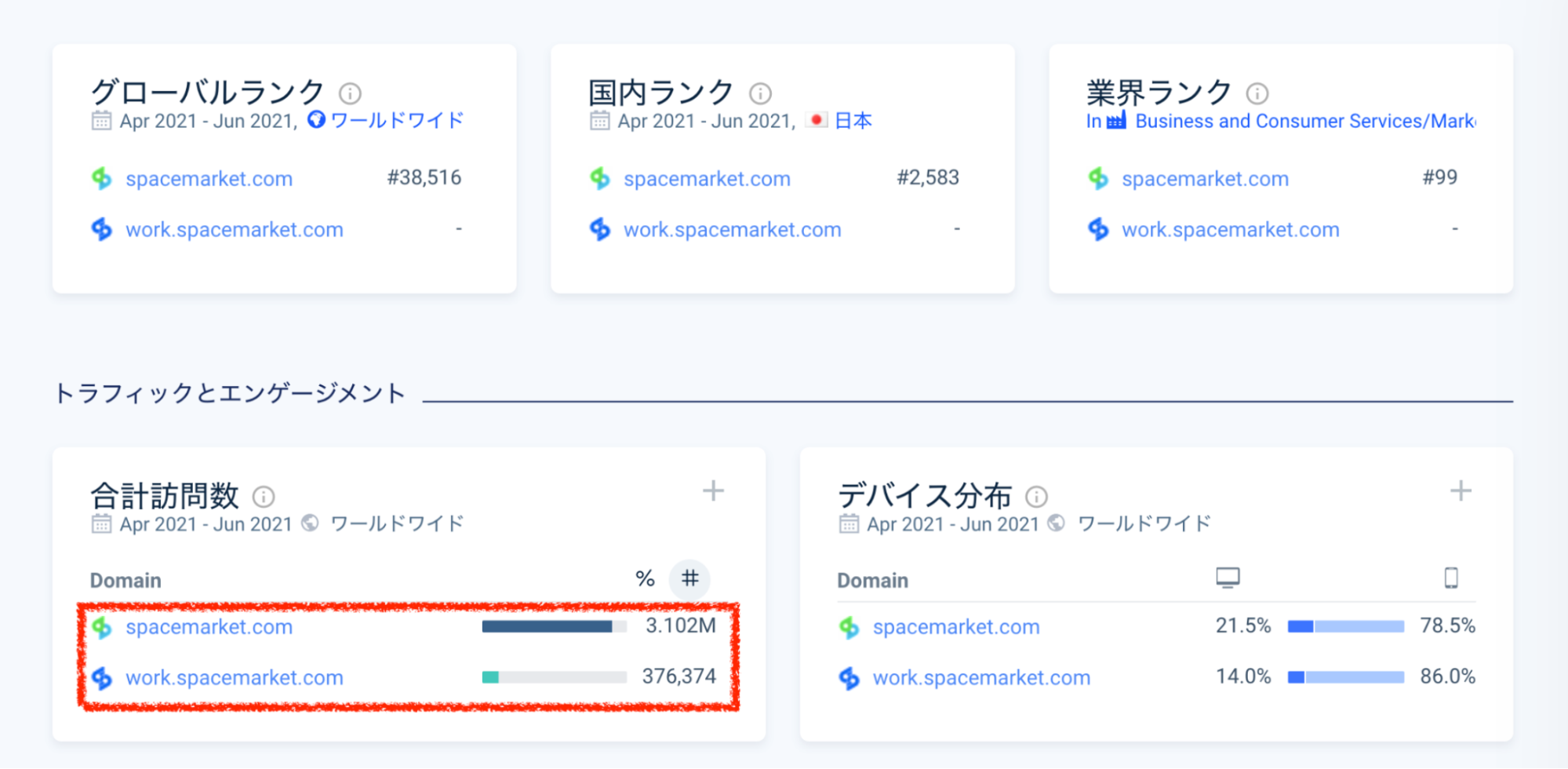Viewport: 1568px width, 769px height.
Task: Switch 合計訪問数 to percent view
Action: click(645, 579)
